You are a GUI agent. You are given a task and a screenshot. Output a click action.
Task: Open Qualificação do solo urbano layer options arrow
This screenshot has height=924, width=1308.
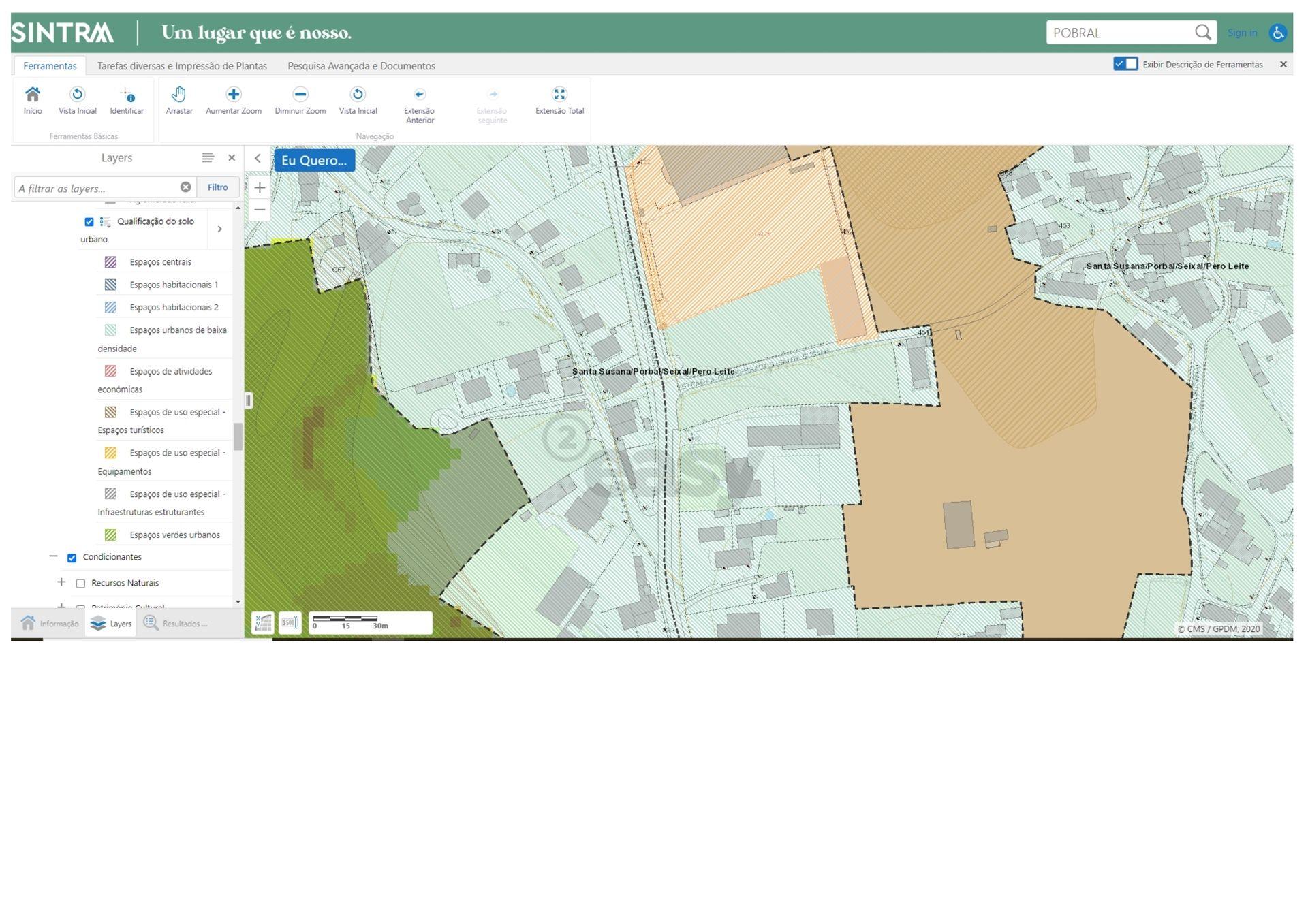pyautogui.click(x=219, y=229)
